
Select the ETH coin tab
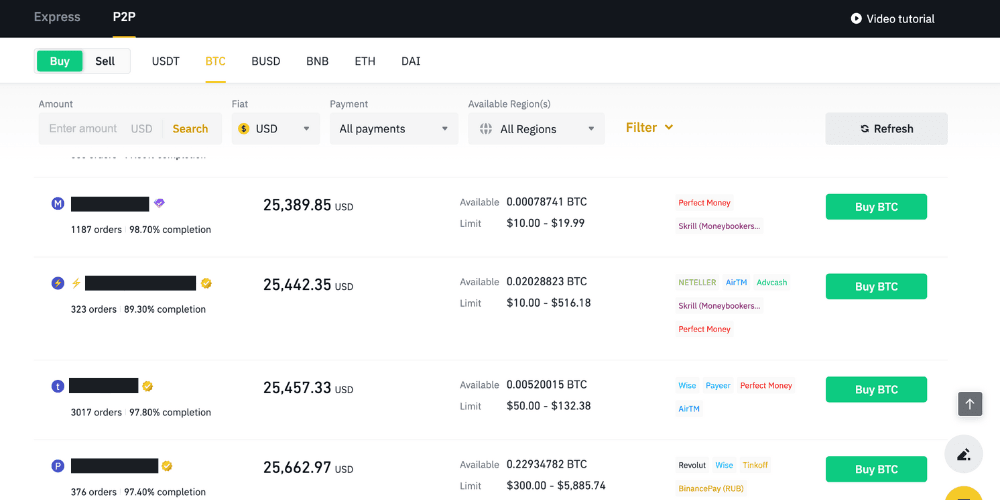point(365,61)
